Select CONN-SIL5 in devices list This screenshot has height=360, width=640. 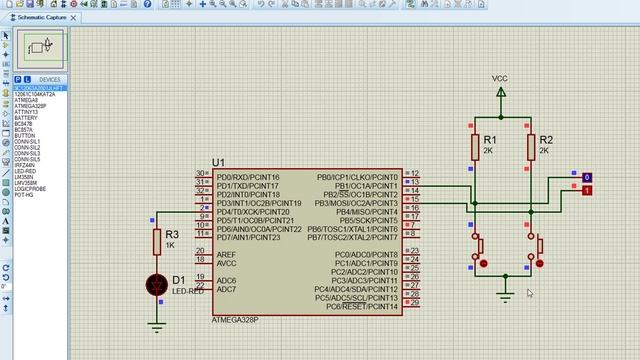pos(27,159)
